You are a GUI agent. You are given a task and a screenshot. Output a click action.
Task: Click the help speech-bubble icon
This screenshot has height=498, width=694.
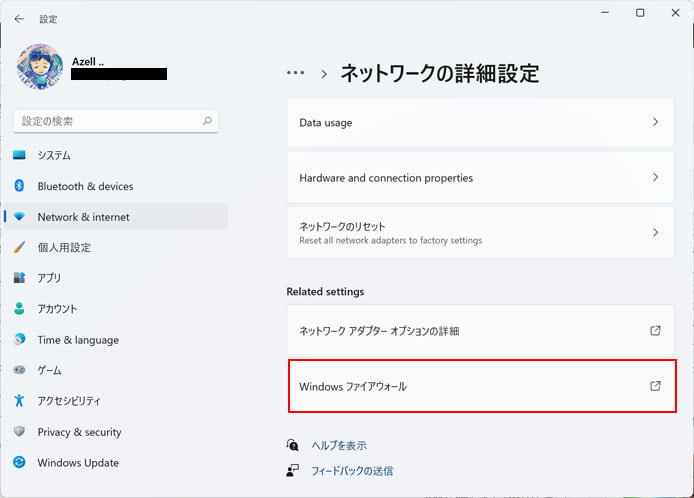click(293, 445)
